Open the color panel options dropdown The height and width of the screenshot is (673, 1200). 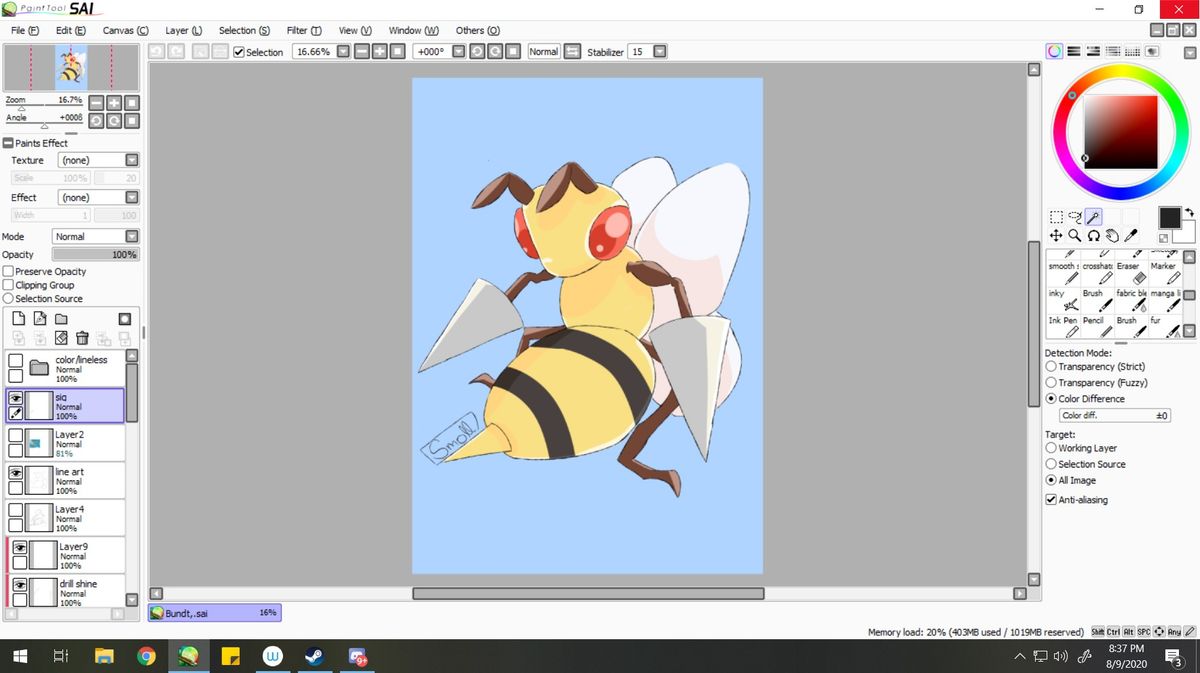pyautogui.click(x=1189, y=51)
